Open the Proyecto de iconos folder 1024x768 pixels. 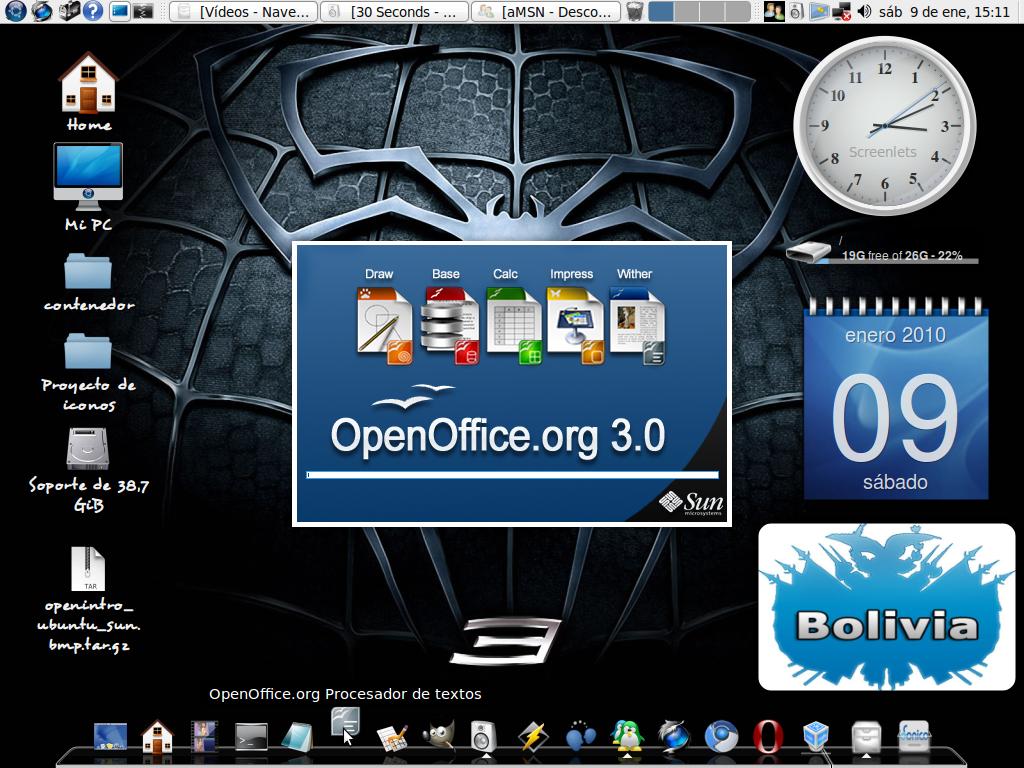pos(88,351)
